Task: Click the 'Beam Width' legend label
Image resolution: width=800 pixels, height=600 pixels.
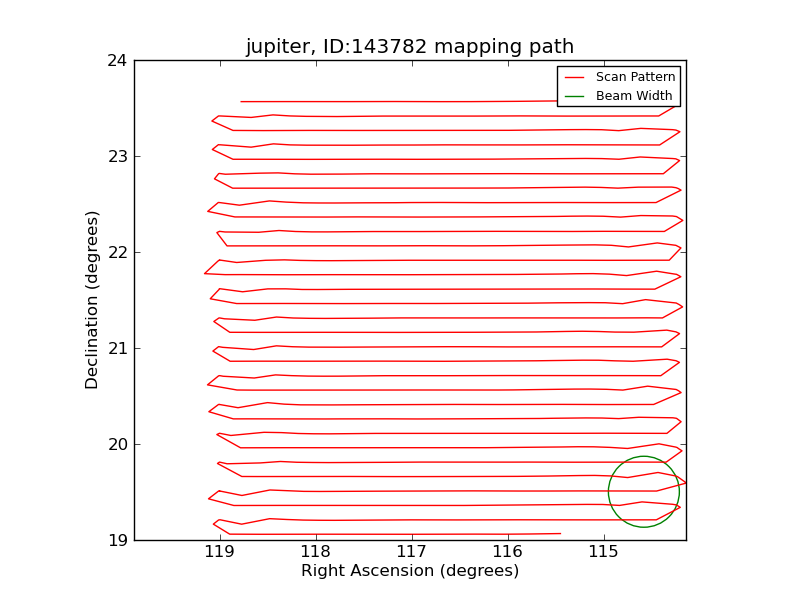Action: (x=634, y=96)
